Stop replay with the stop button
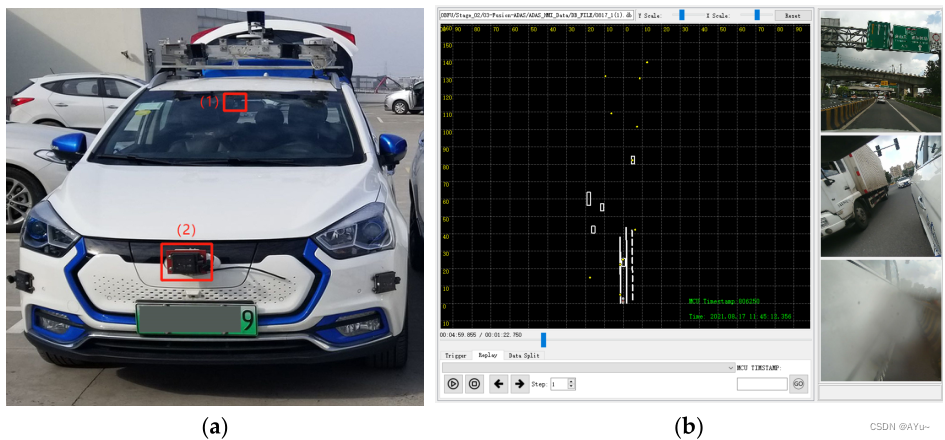Screen dimensions: 945x440 474,383
